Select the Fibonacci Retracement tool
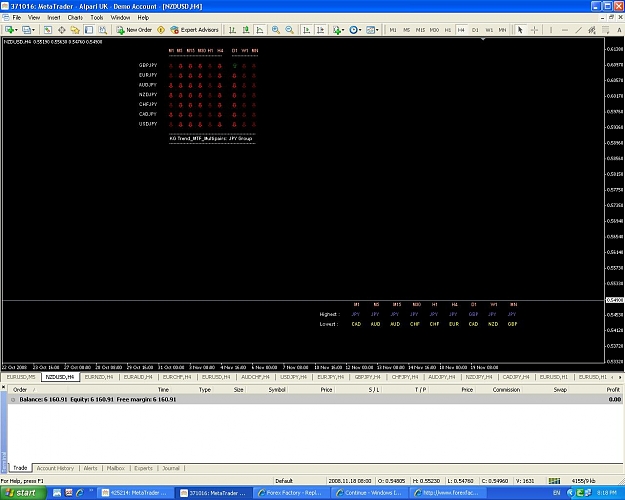The width and height of the screenshot is (625, 500). tap(605, 30)
